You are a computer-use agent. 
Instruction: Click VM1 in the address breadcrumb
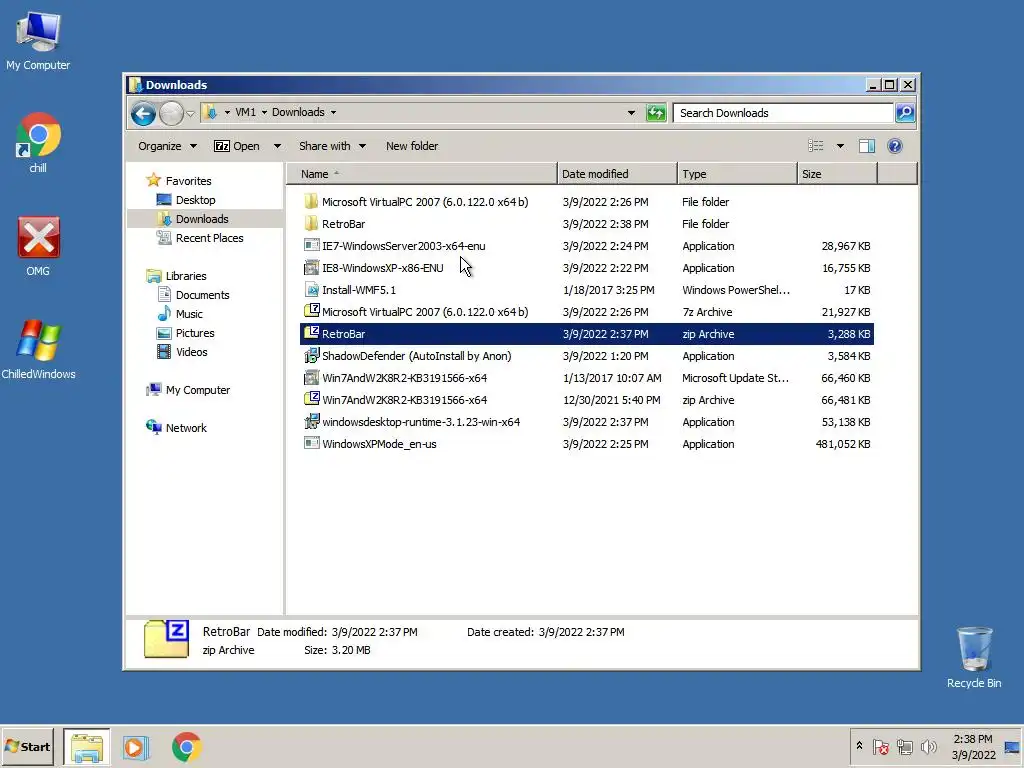[246, 112]
